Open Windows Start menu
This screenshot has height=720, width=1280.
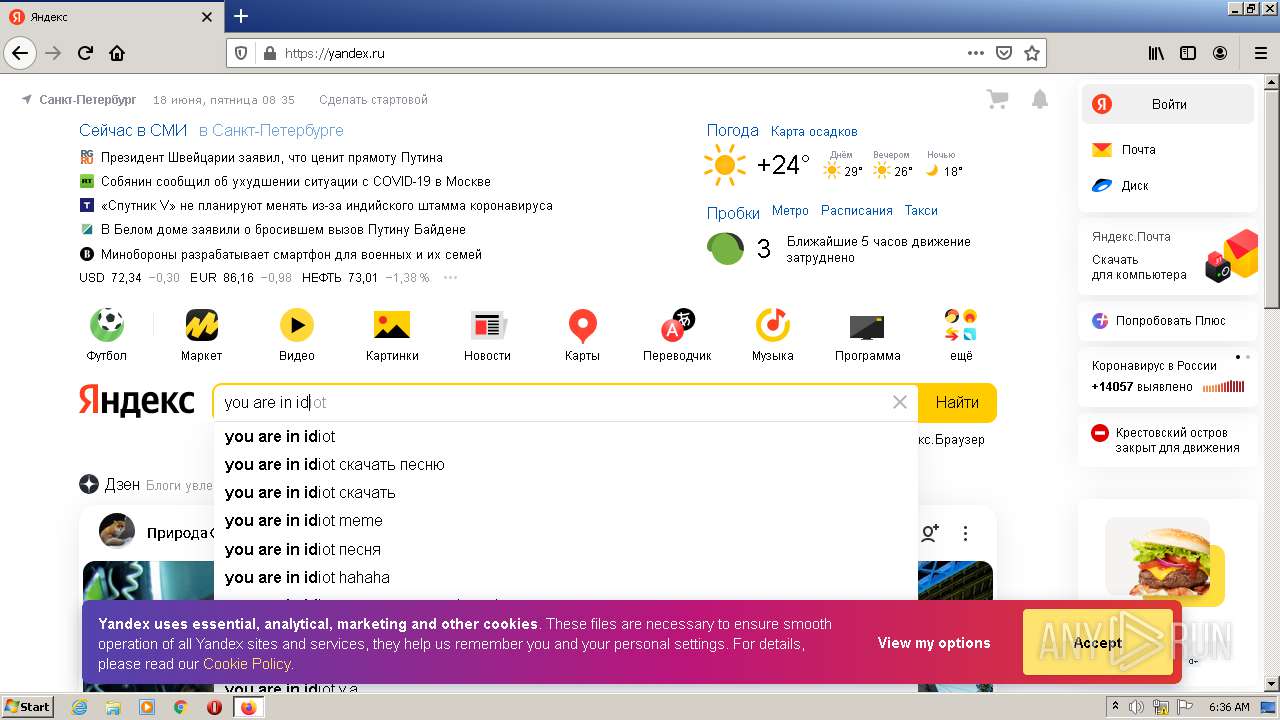(27, 706)
